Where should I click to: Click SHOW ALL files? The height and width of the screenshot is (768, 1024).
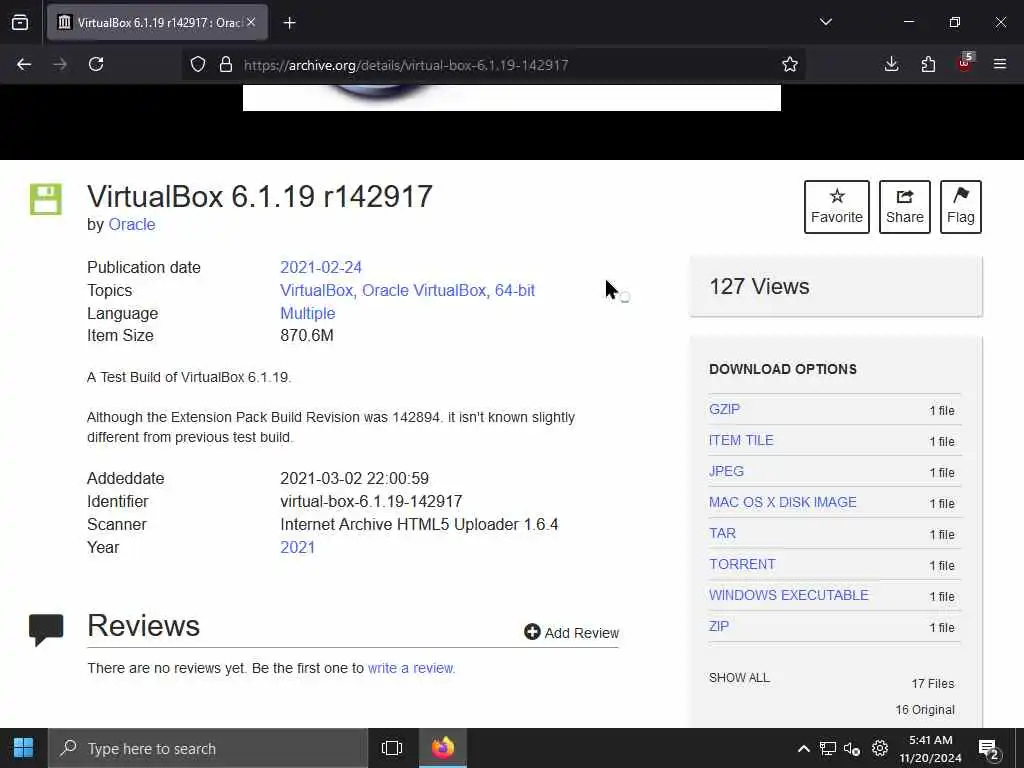click(739, 678)
